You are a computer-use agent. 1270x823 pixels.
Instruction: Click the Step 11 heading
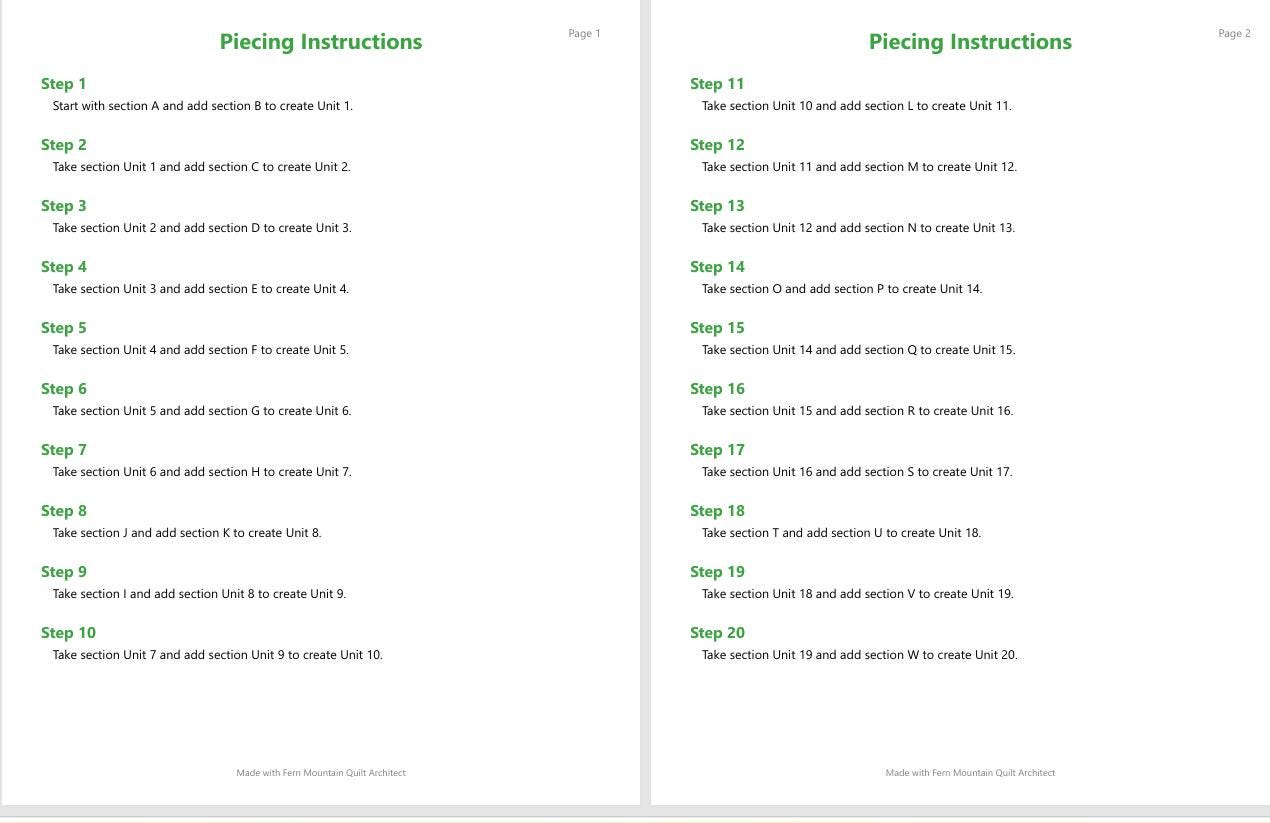pos(717,84)
